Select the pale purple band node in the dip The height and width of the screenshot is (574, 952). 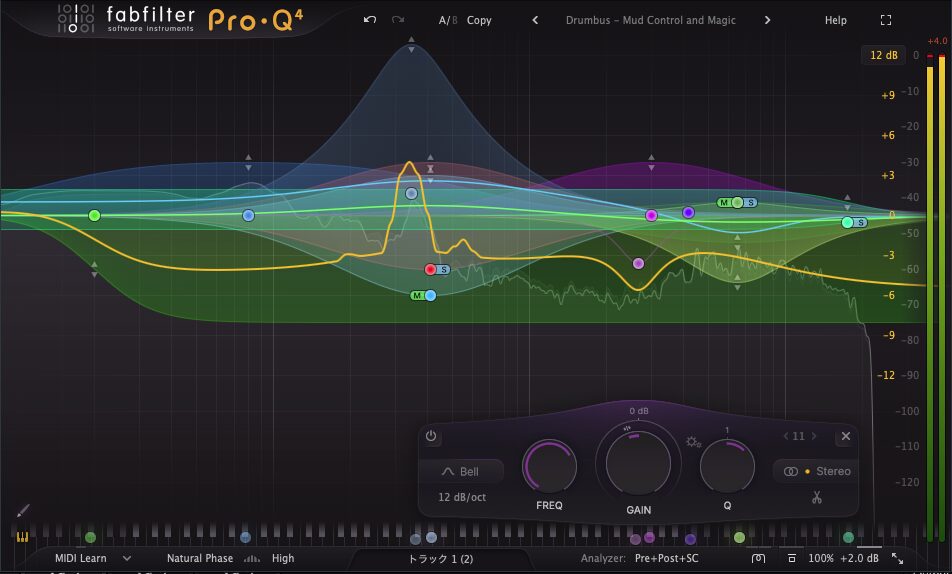click(638, 264)
